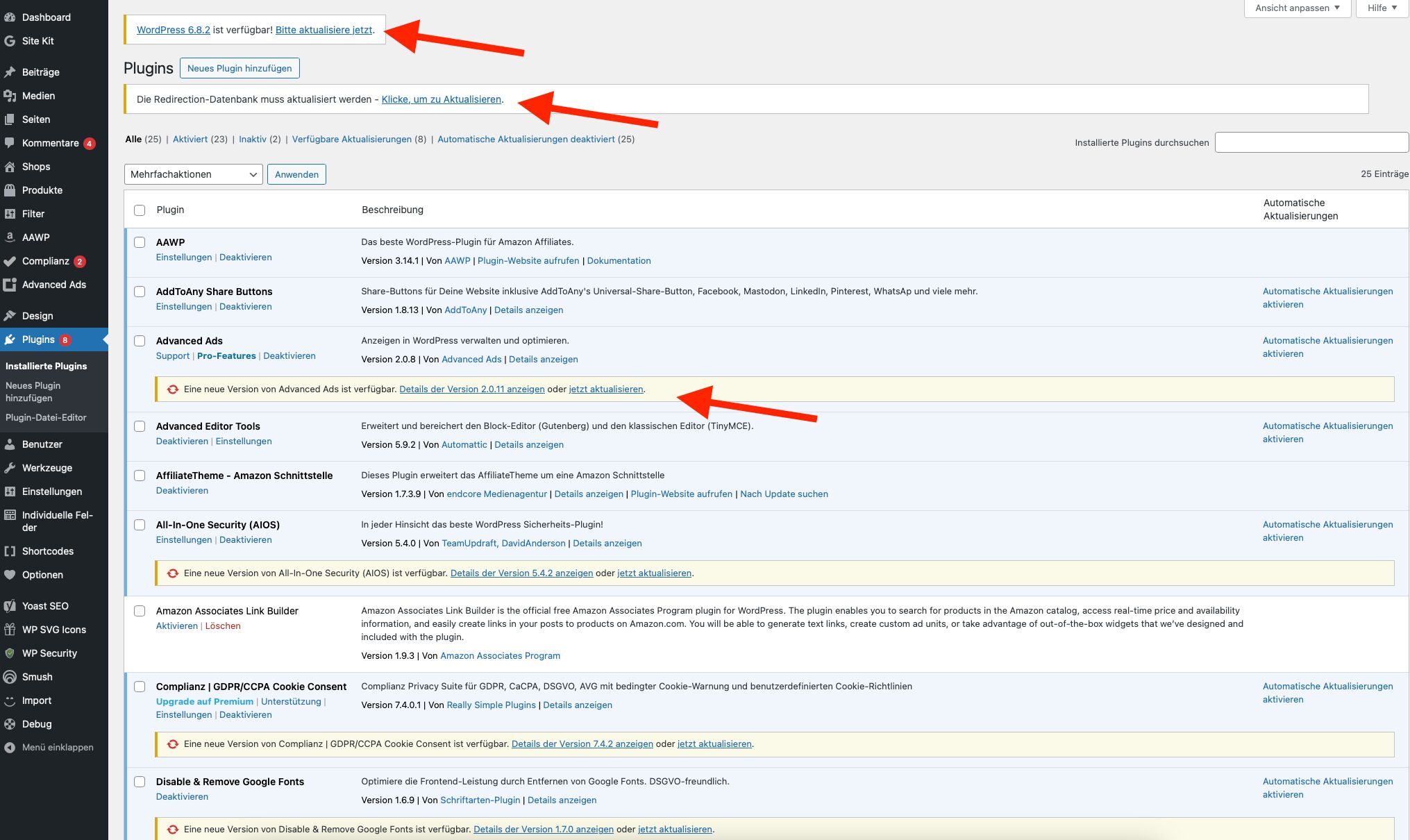This screenshot has height=840, width=1410.
Task: Tick the Advanced Ads plugin checkbox
Action: (x=140, y=341)
